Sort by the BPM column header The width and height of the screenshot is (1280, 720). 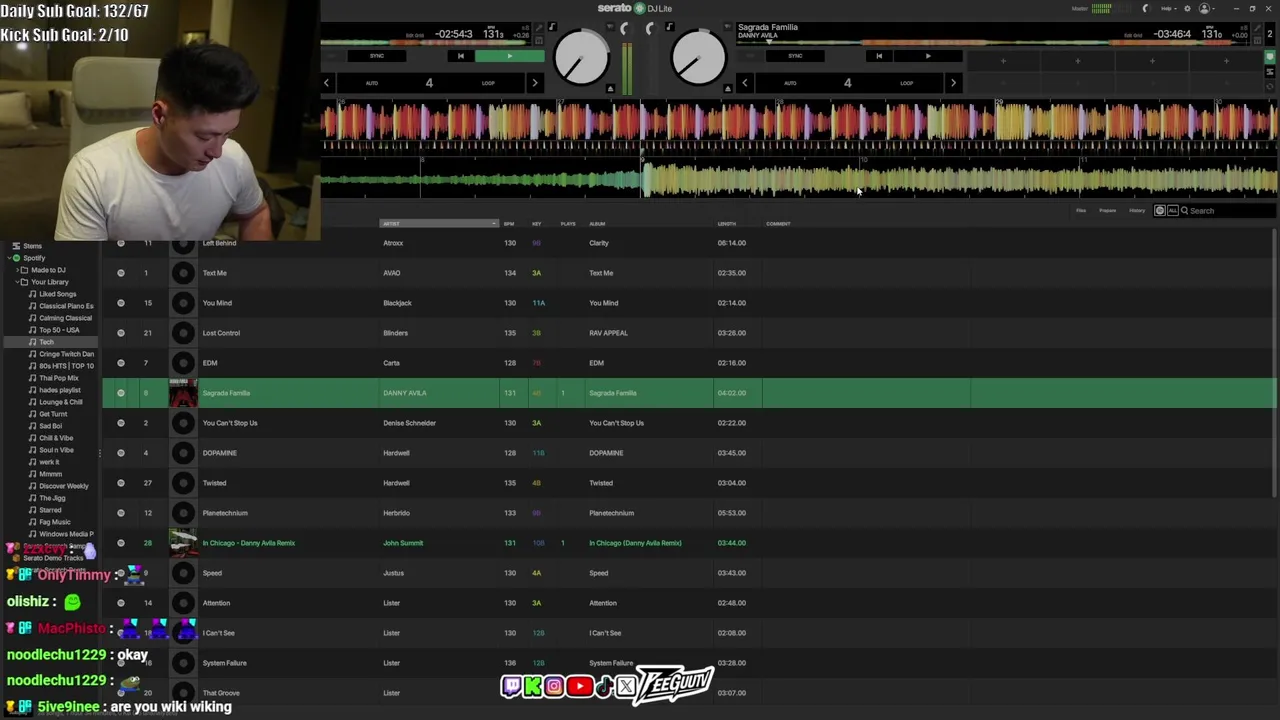[x=509, y=224]
